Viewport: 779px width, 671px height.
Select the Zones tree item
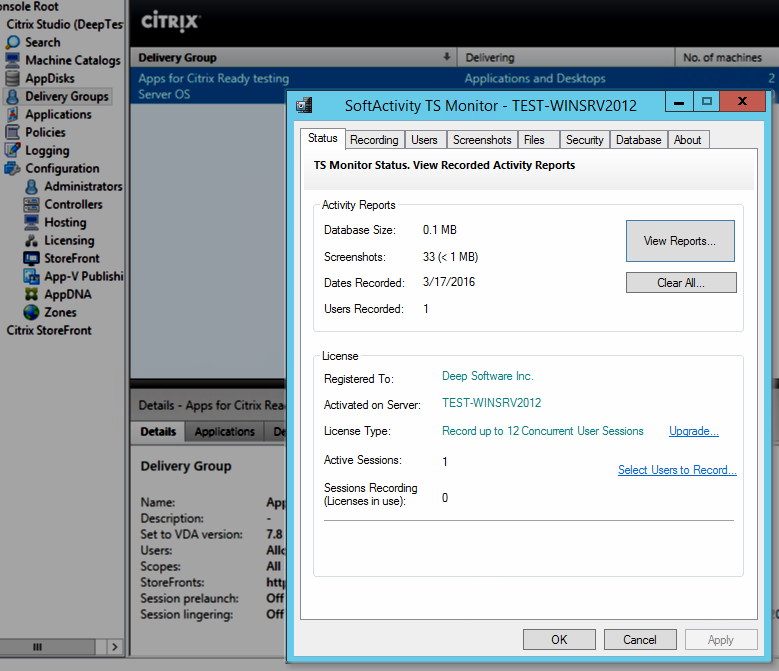coord(60,312)
